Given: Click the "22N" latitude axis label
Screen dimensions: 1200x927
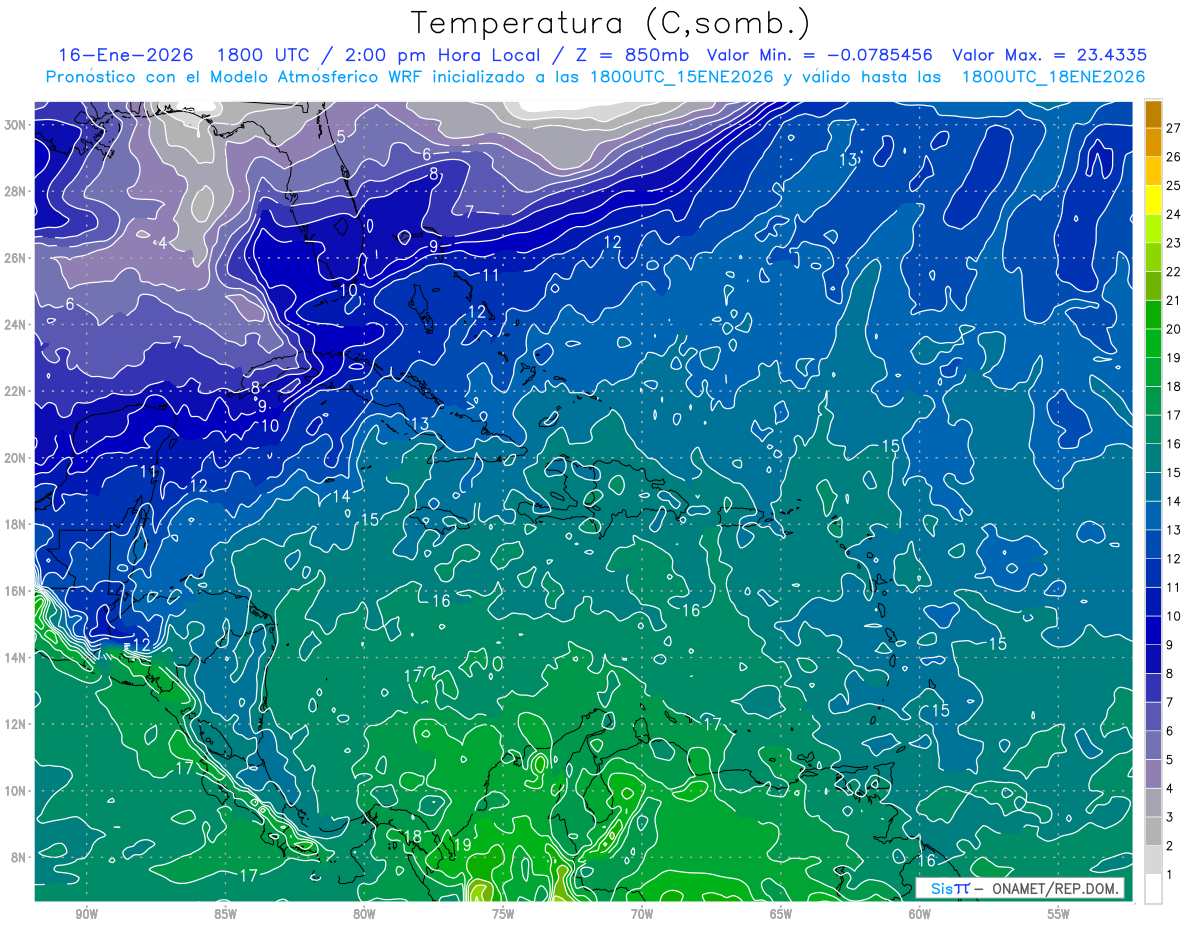Looking at the screenshot, I should 15,391.
